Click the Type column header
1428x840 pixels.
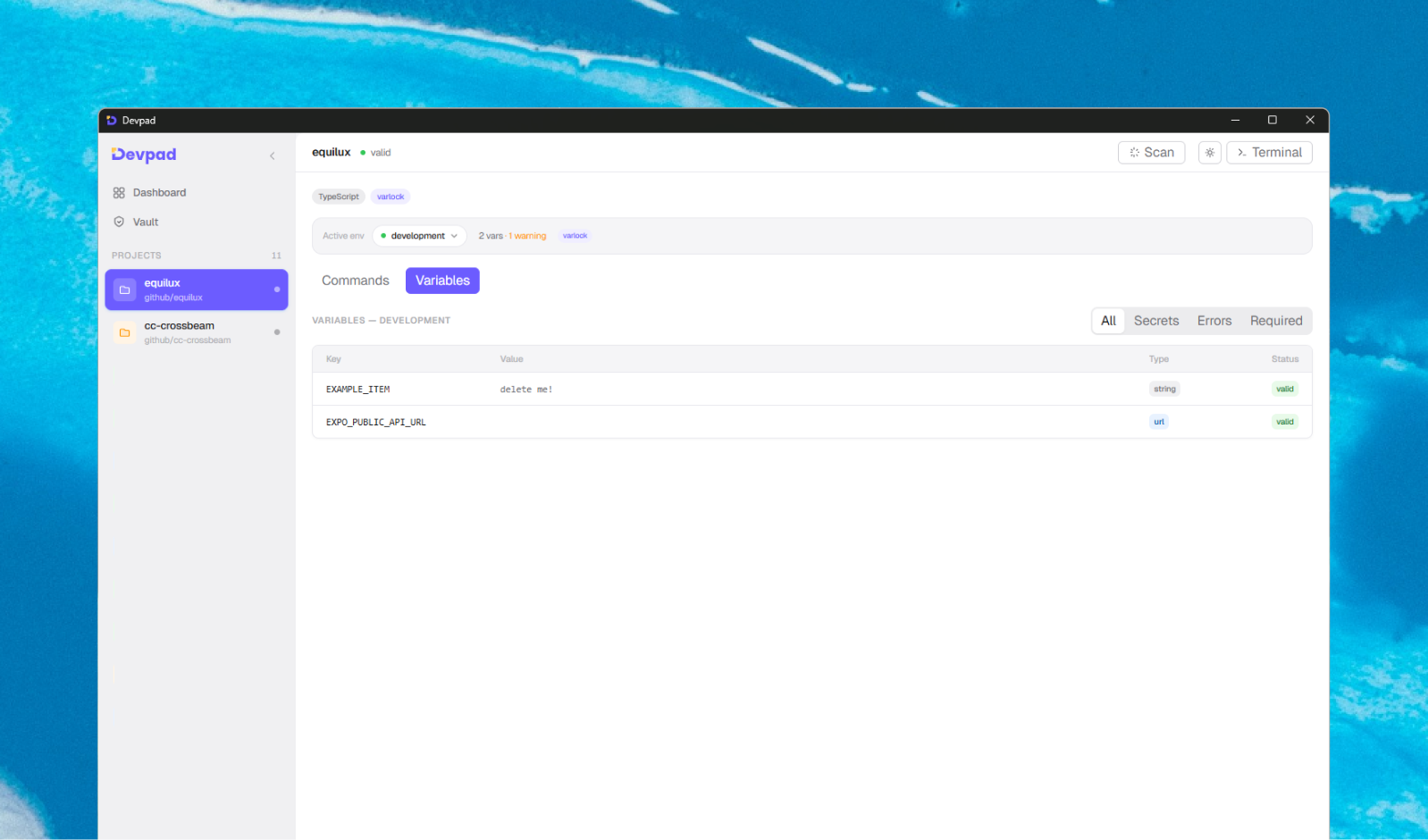1159,359
